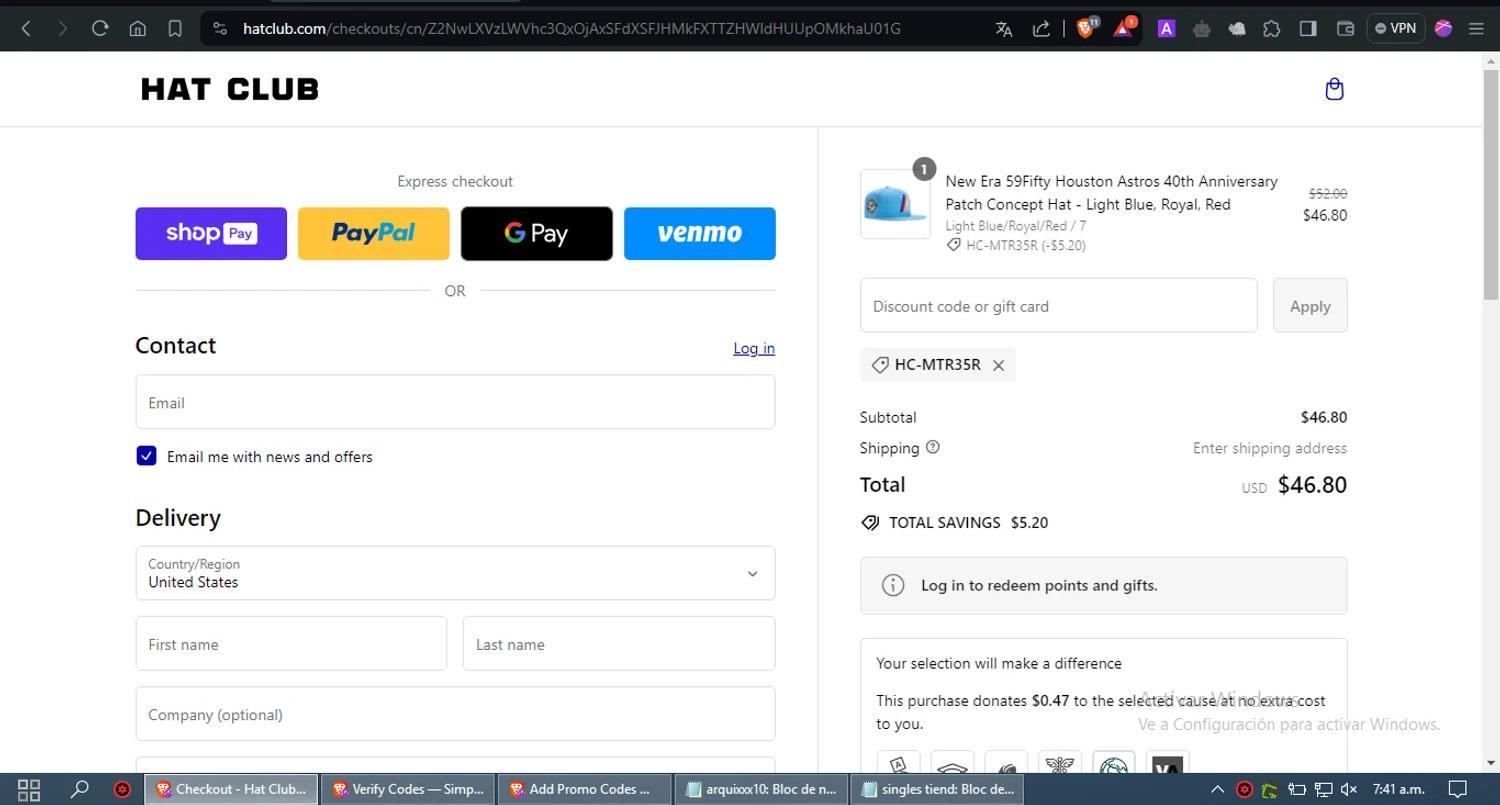1500x805 pixels.
Task: Focus the First name field
Action: (x=291, y=643)
